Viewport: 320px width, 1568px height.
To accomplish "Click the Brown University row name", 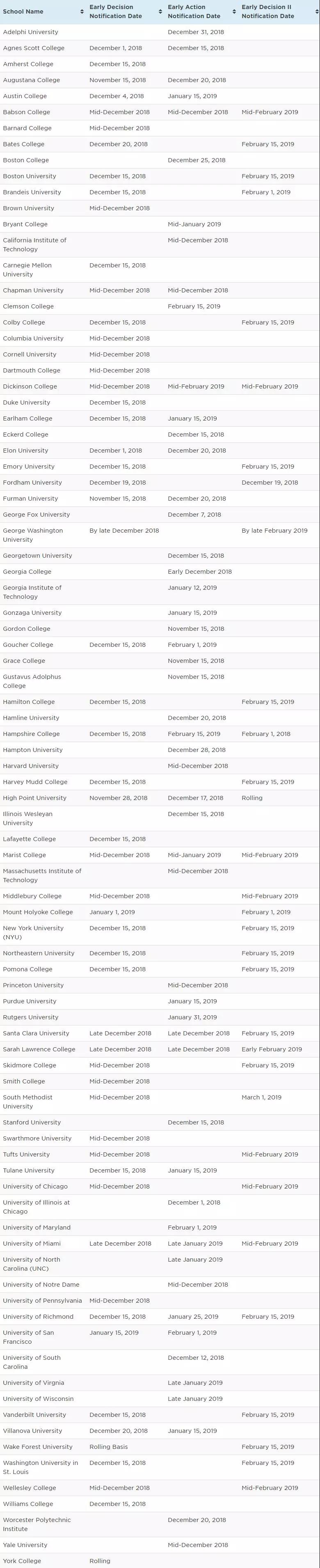I will pyautogui.click(x=29, y=208).
